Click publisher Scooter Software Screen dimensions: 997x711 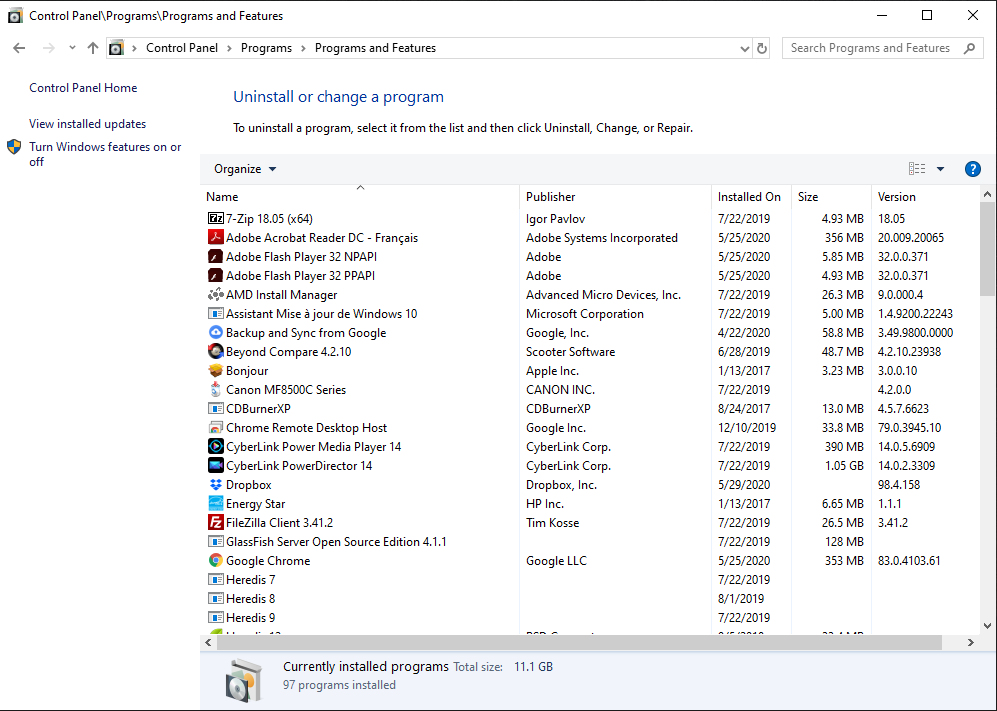[570, 352]
